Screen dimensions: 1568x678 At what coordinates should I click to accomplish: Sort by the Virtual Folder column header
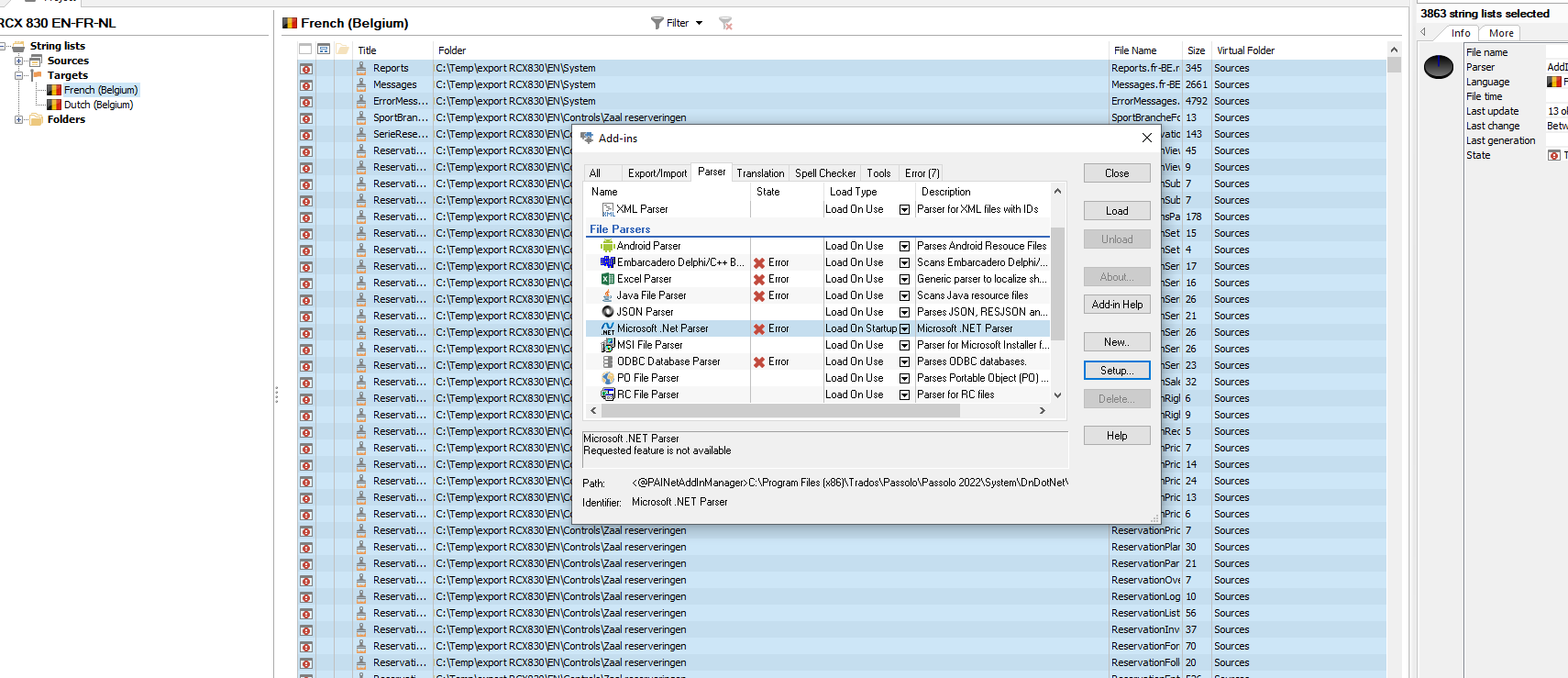(x=1245, y=50)
